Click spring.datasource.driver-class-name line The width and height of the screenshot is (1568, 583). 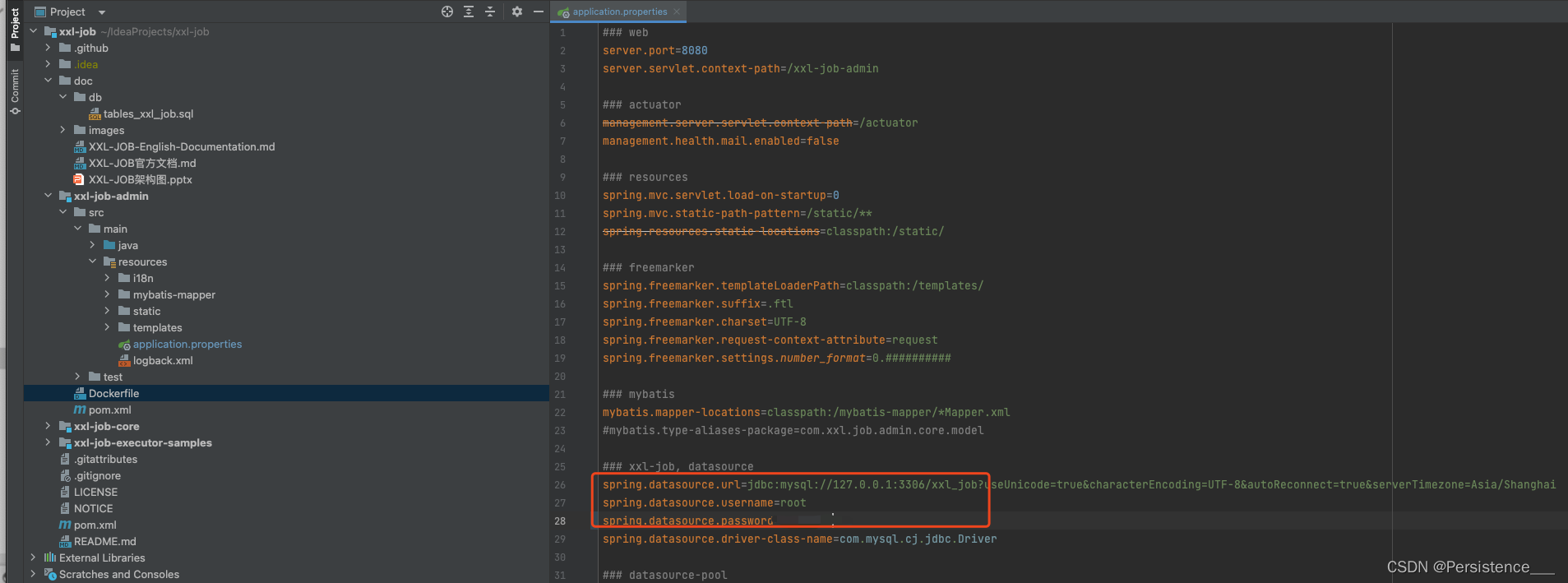pyautogui.click(x=799, y=539)
